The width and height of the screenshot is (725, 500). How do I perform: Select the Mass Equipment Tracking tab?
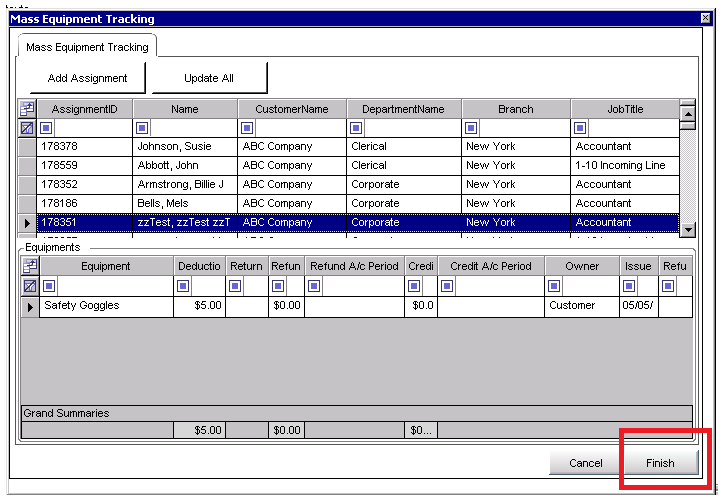(x=87, y=47)
